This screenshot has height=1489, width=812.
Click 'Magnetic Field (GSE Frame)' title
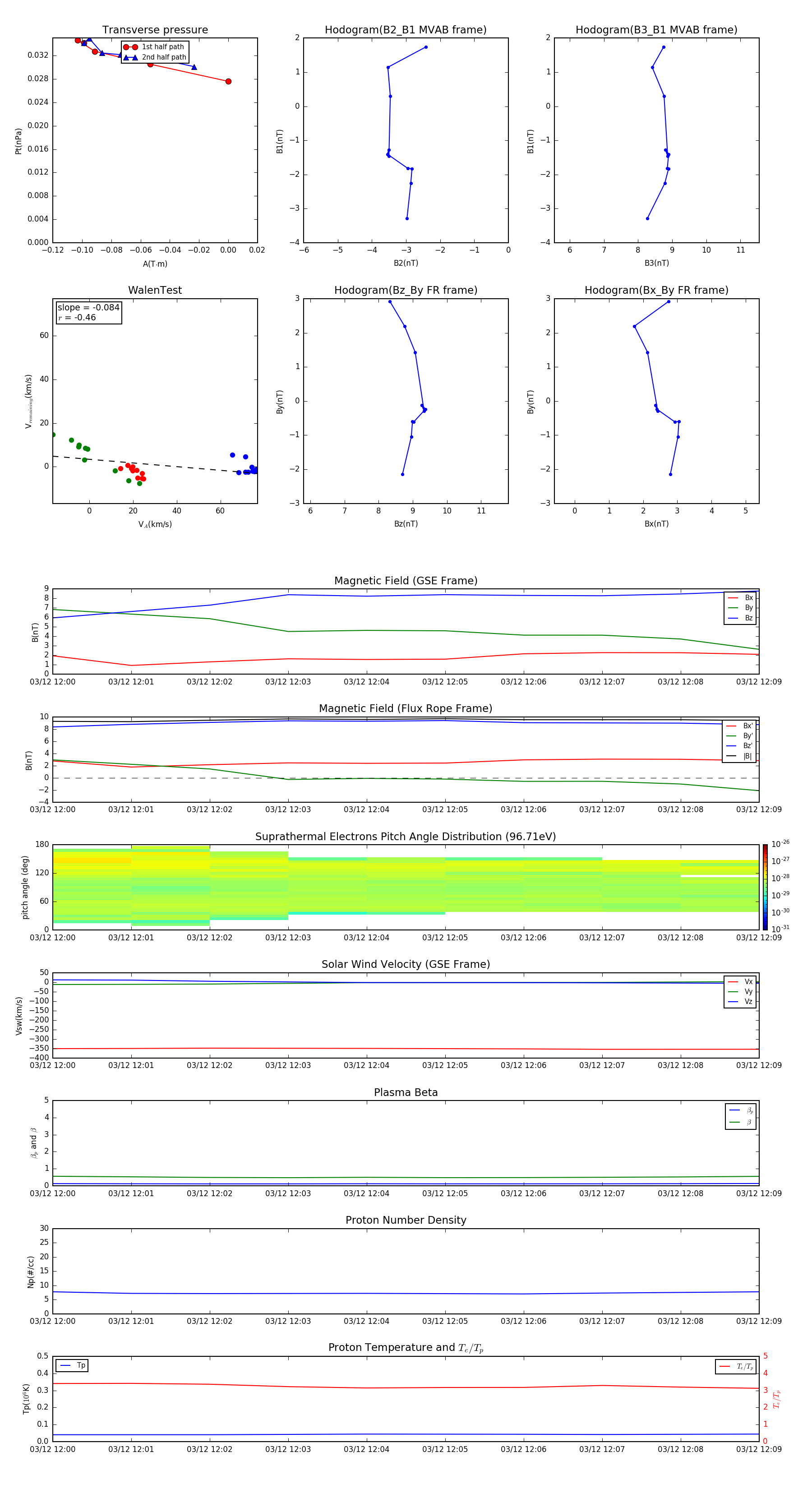click(406, 581)
